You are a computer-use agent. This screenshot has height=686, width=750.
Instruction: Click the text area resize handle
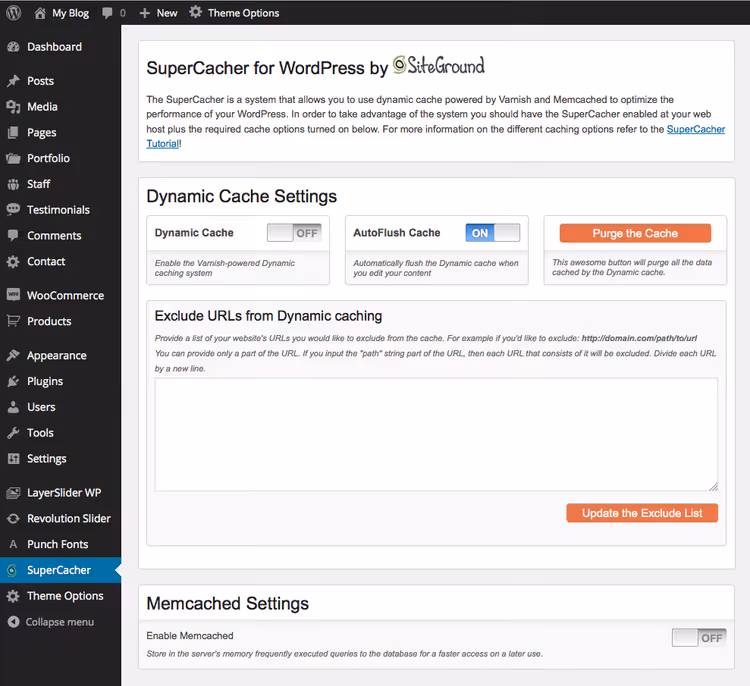click(x=713, y=487)
